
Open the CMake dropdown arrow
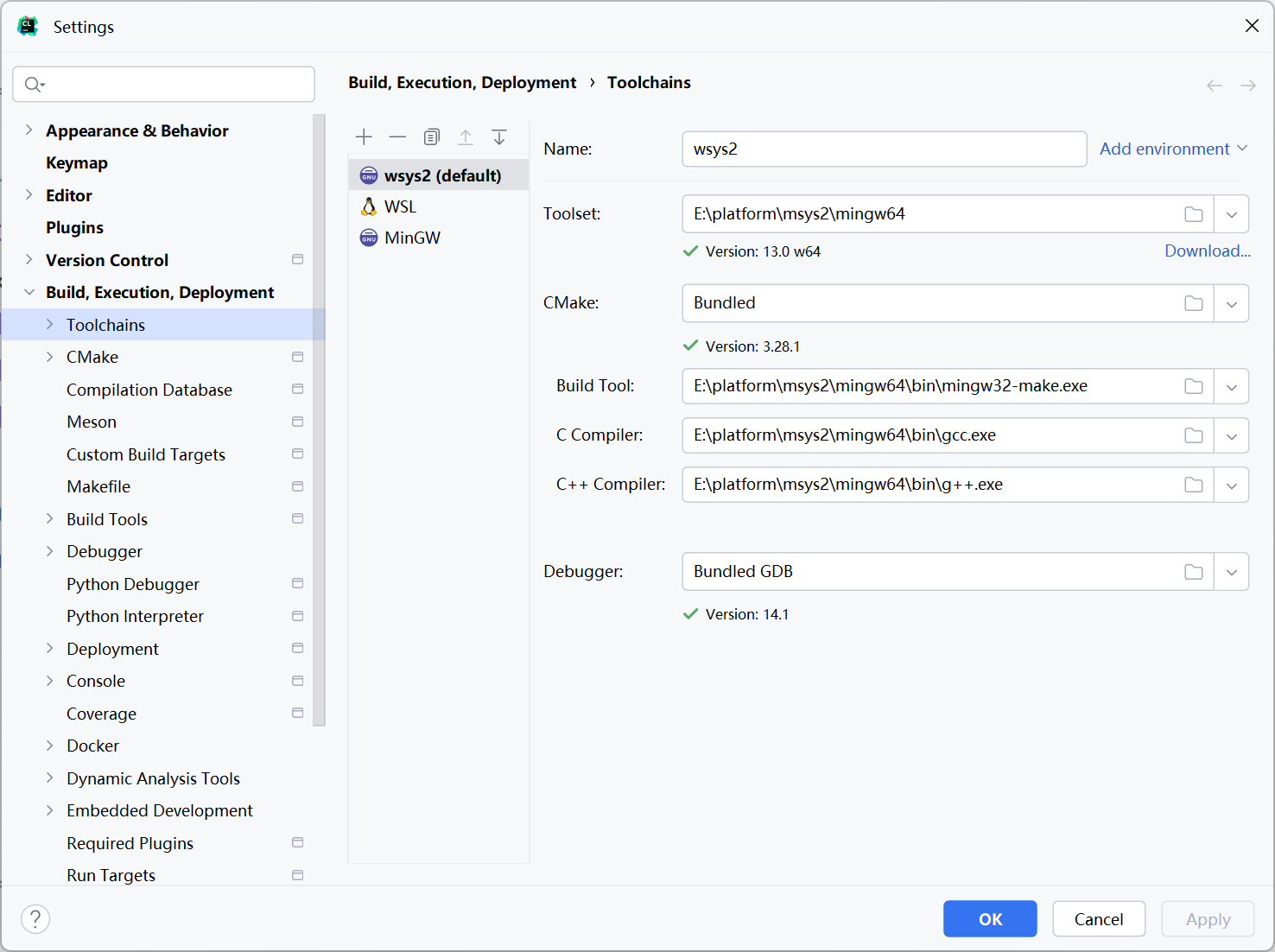click(1232, 303)
